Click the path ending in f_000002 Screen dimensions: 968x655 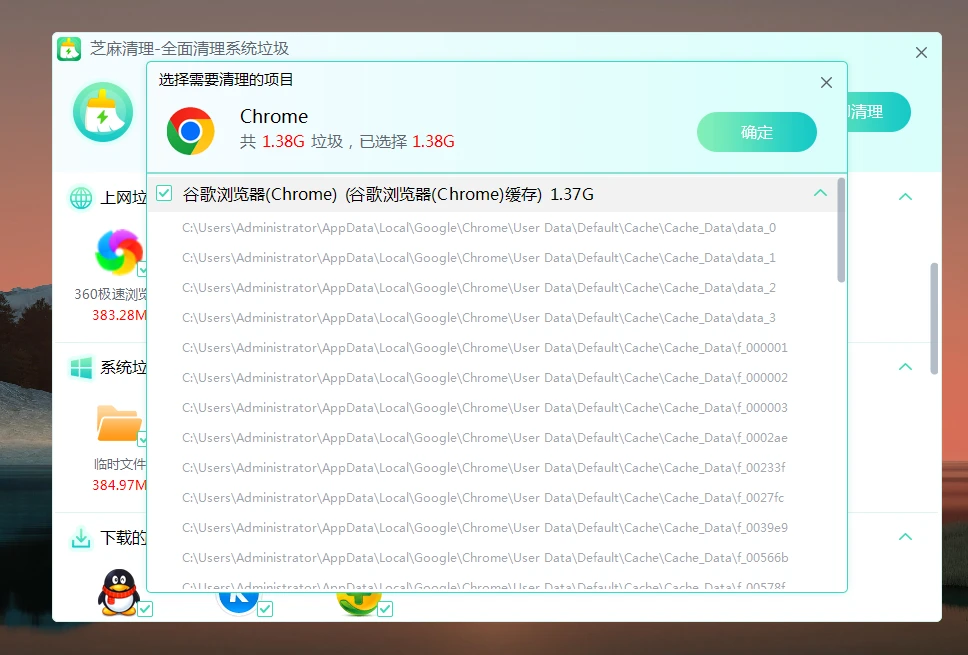tap(485, 378)
